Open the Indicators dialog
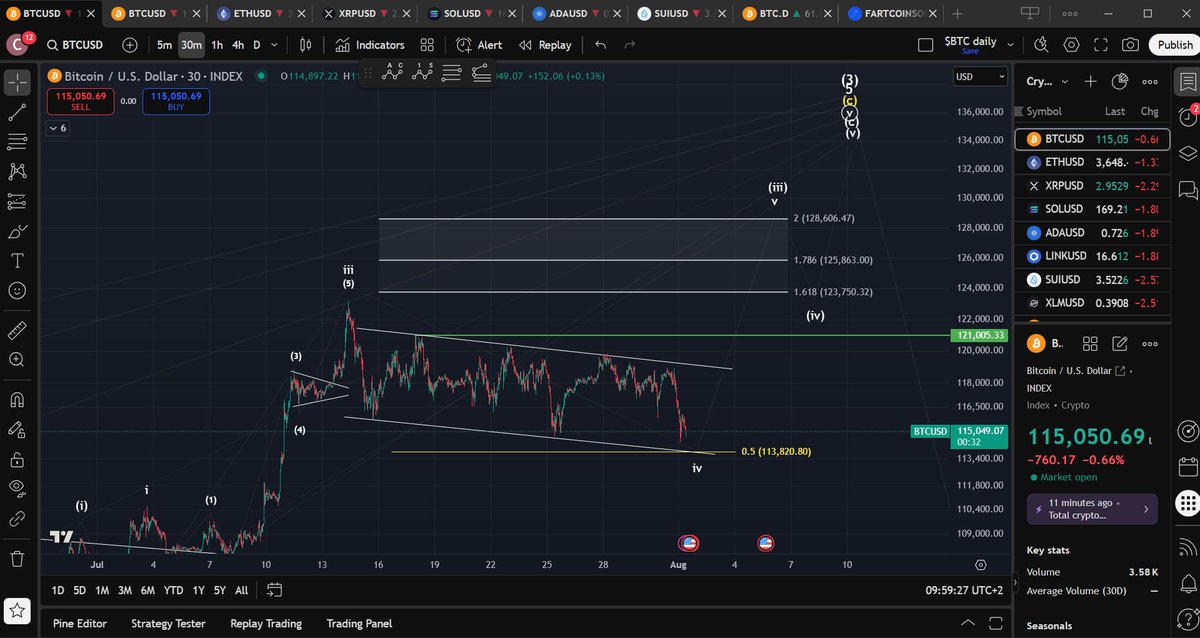 tap(369, 45)
